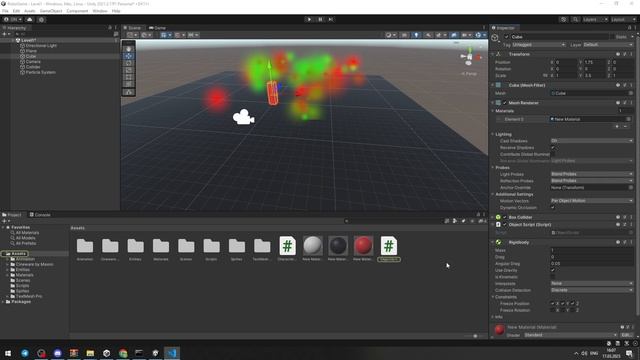Select Particle System in Hierarchy
640x360 pixels.
point(40,72)
